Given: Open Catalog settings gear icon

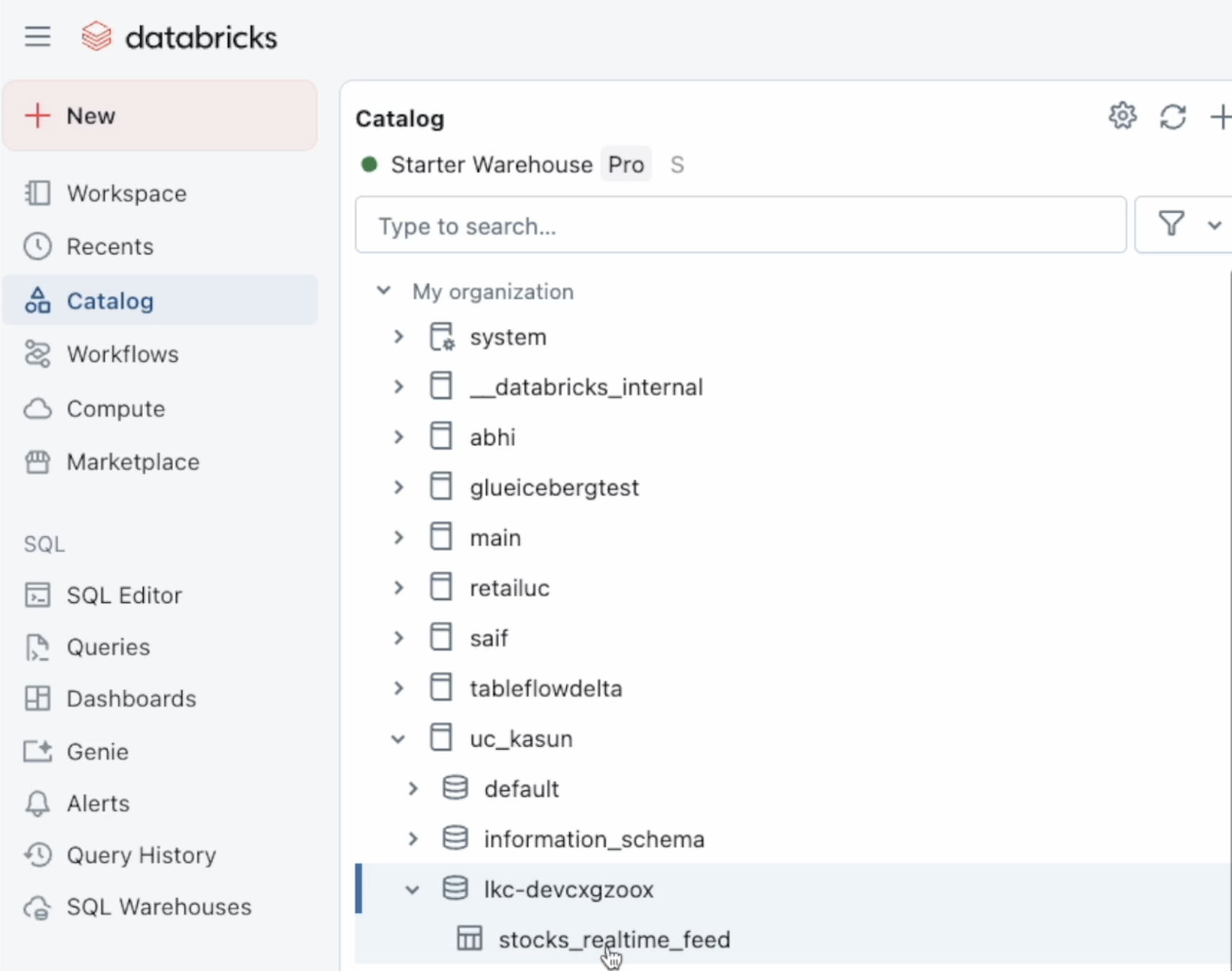Looking at the screenshot, I should (1122, 116).
